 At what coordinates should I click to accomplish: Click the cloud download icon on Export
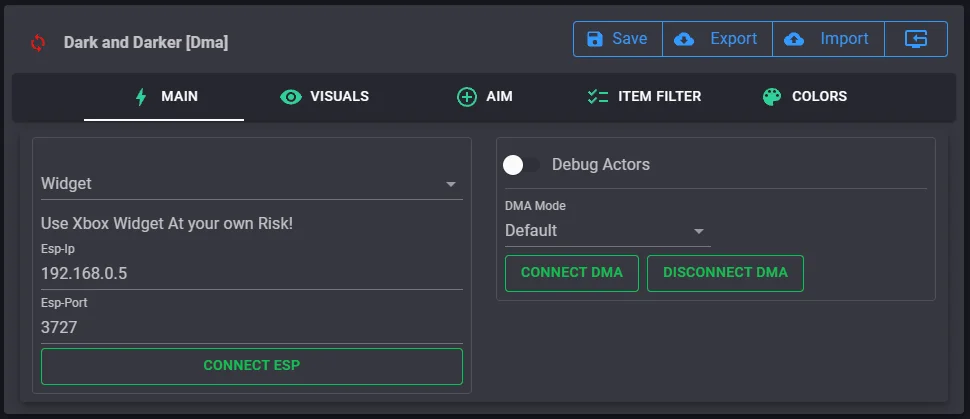click(685, 39)
